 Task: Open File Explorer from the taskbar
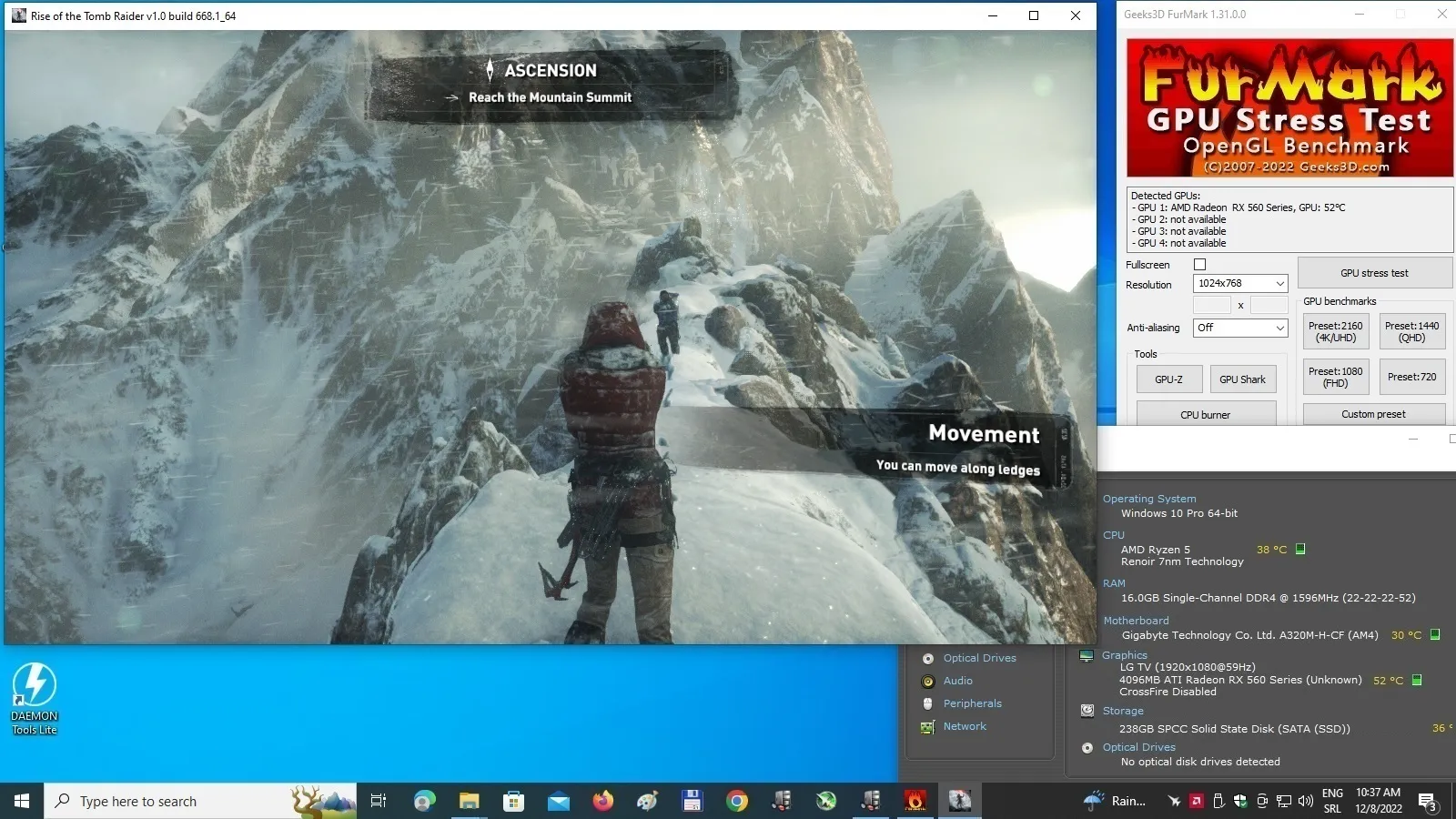pyautogui.click(x=469, y=801)
